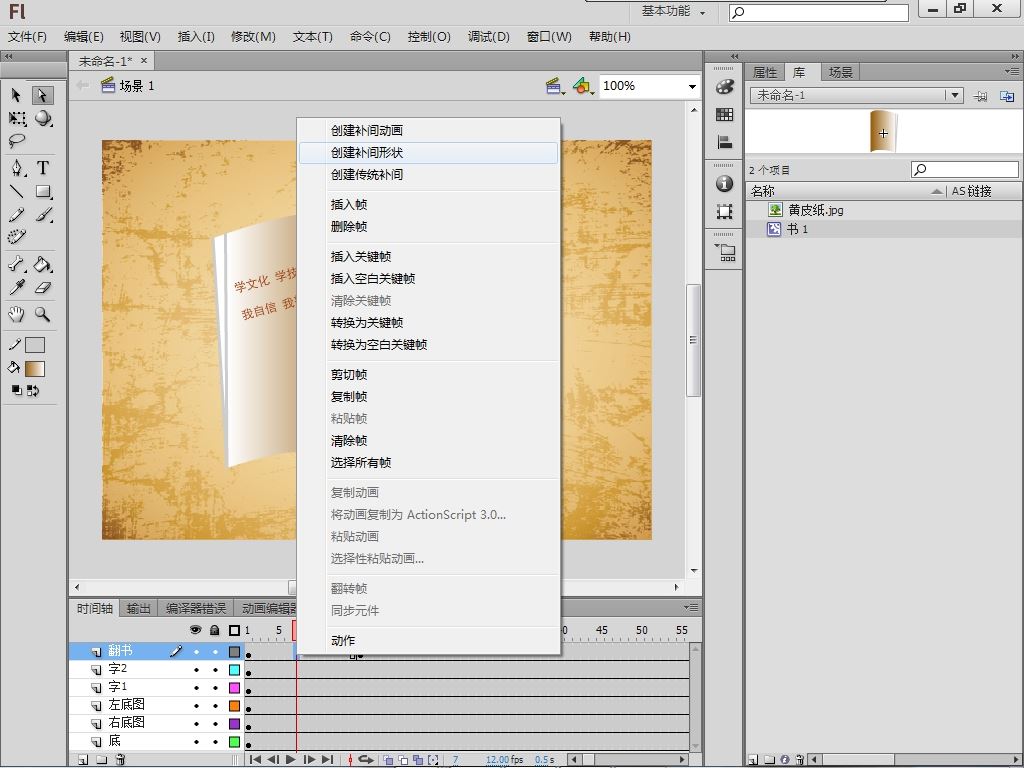
Task: Expand the library document dropdown 未命名-1
Action: pyautogui.click(x=955, y=95)
